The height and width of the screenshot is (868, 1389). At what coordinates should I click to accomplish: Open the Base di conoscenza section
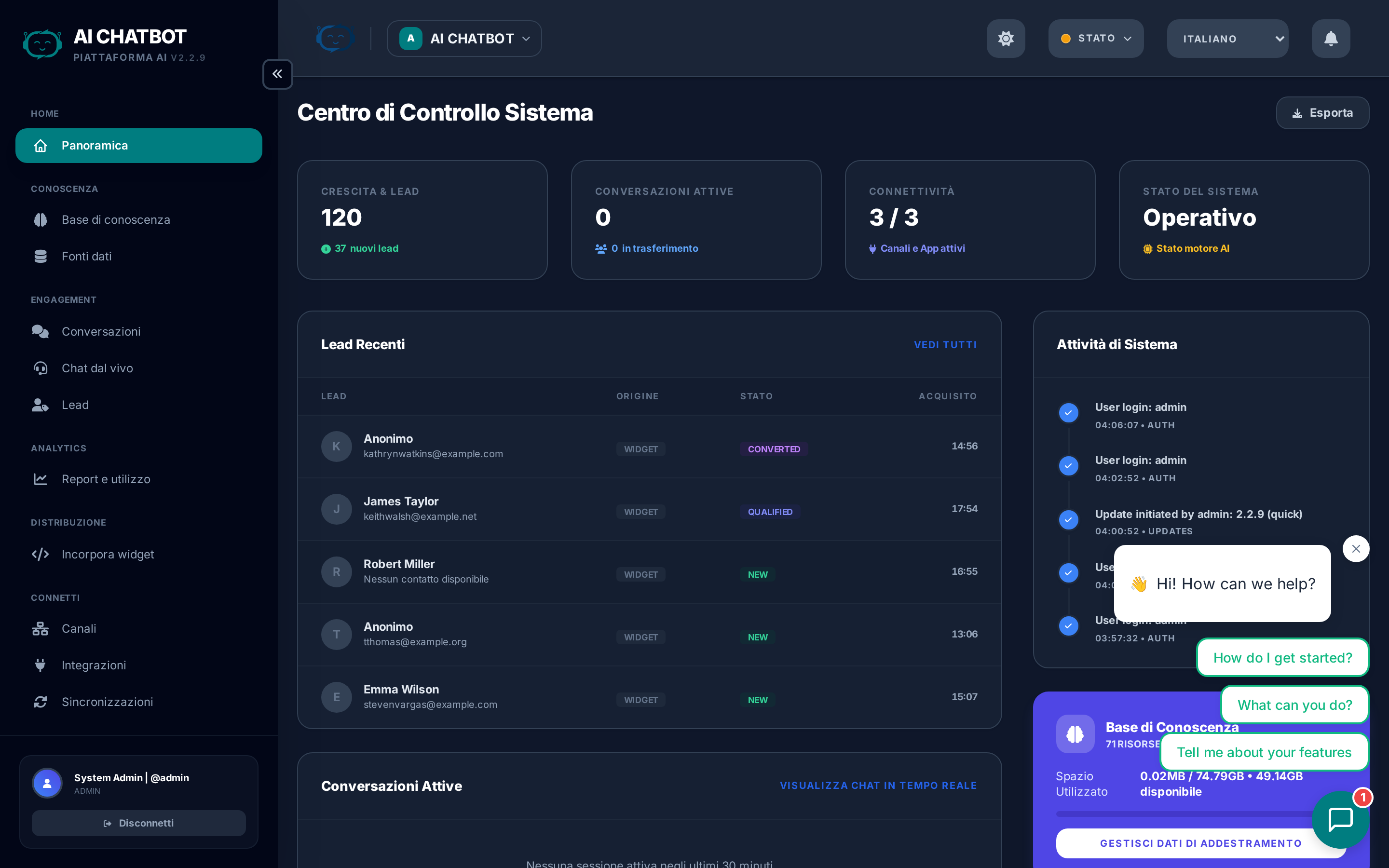point(115,219)
